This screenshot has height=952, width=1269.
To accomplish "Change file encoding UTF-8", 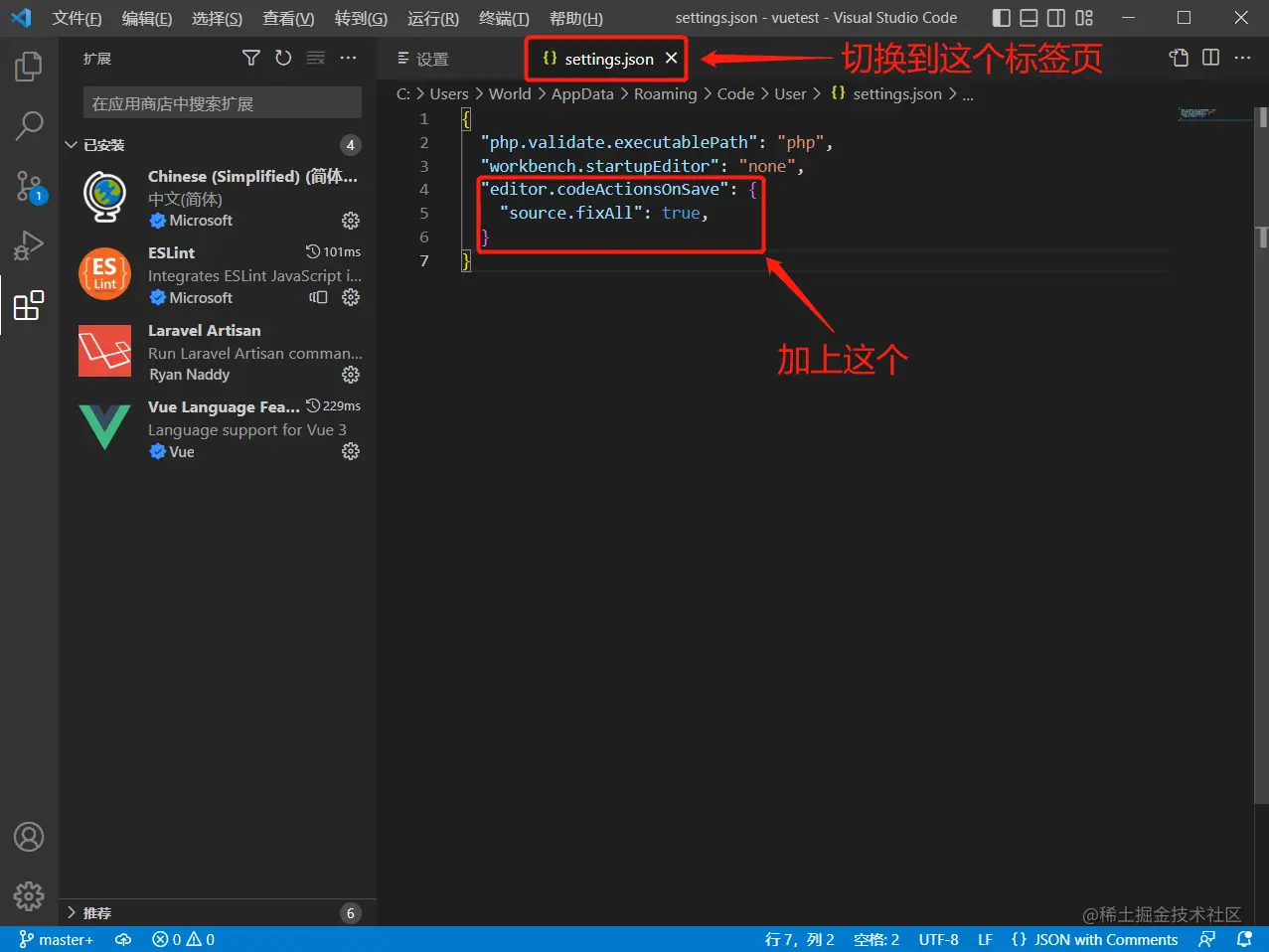I will [x=938, y=939].
